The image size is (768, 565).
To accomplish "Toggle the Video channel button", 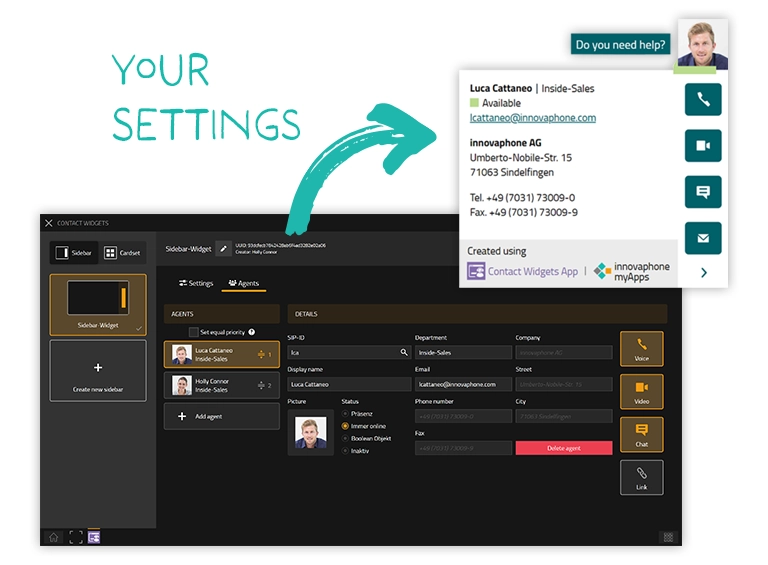I will click(x=642, y=392).
